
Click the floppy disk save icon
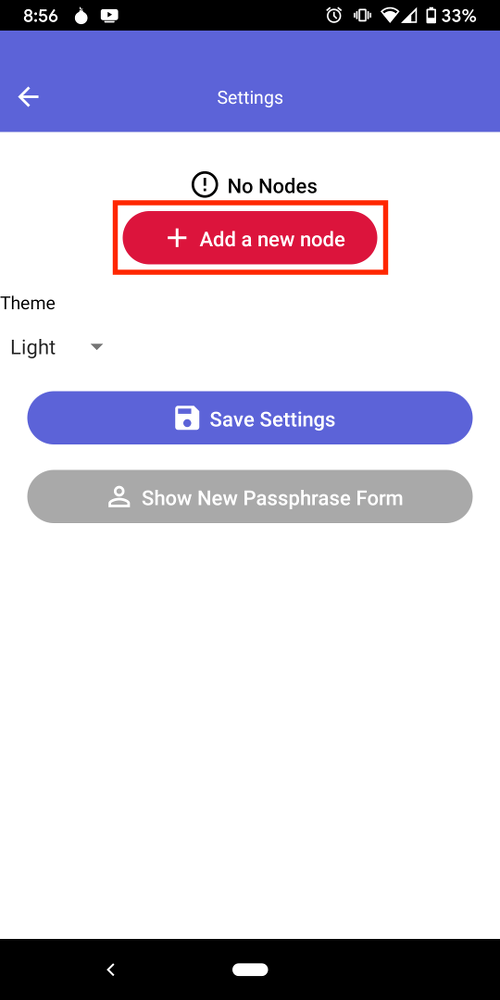(187, 418)
